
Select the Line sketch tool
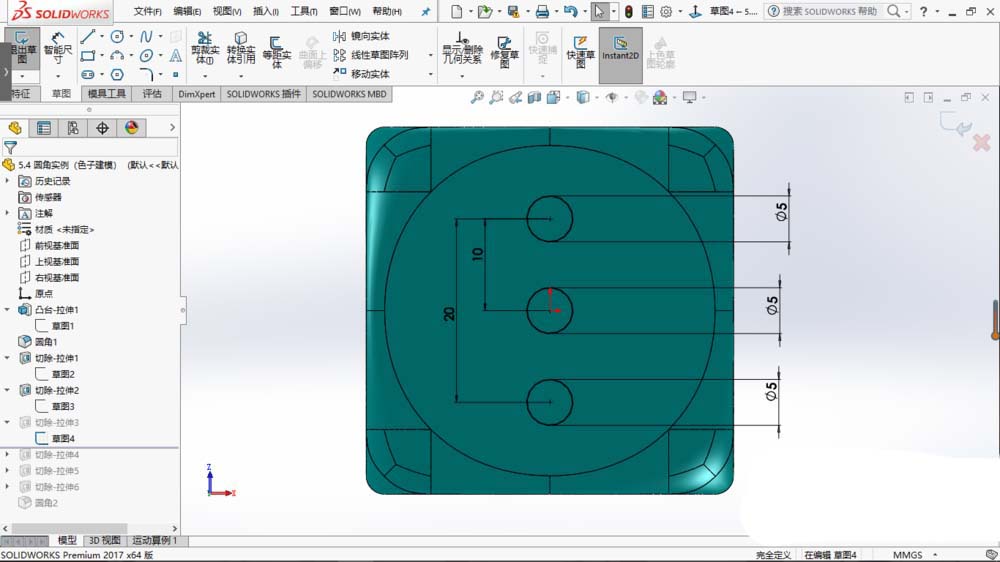pyautogui.click(x=88, y=36)
